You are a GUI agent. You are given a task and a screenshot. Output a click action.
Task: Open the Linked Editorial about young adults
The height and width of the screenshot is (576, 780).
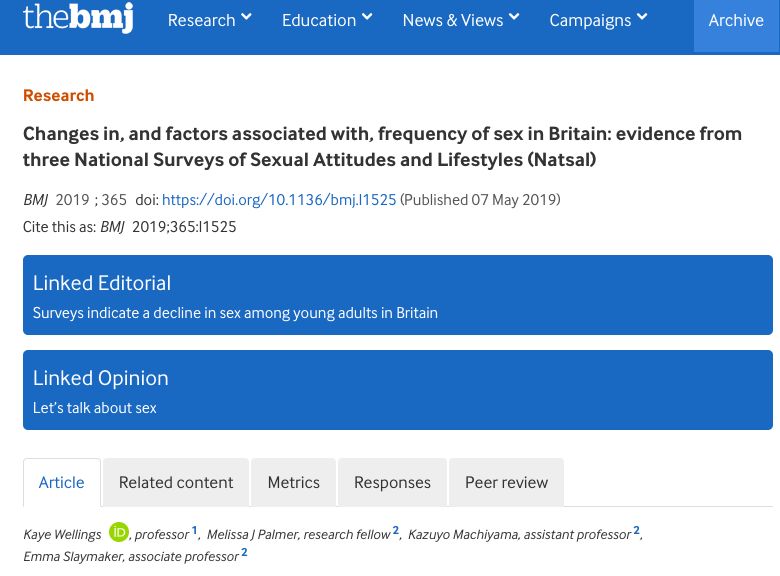pos(235,313)
